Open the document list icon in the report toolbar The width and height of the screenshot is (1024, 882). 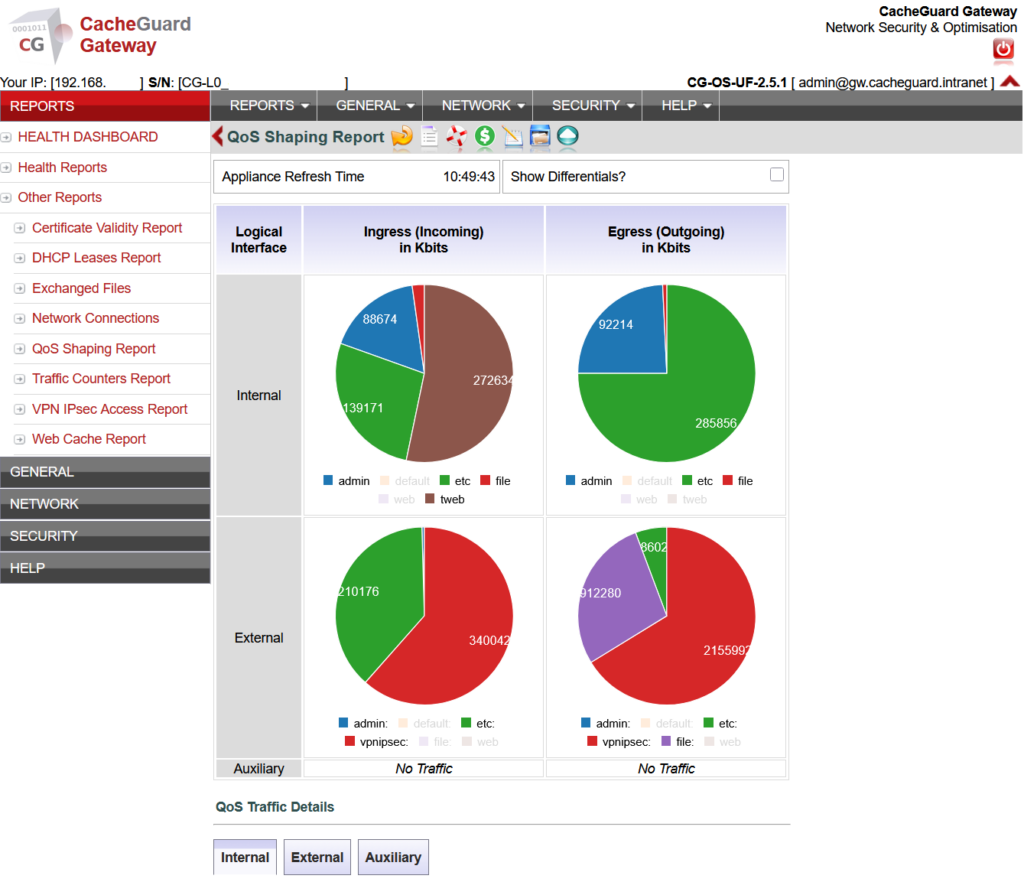coord(429,136)
